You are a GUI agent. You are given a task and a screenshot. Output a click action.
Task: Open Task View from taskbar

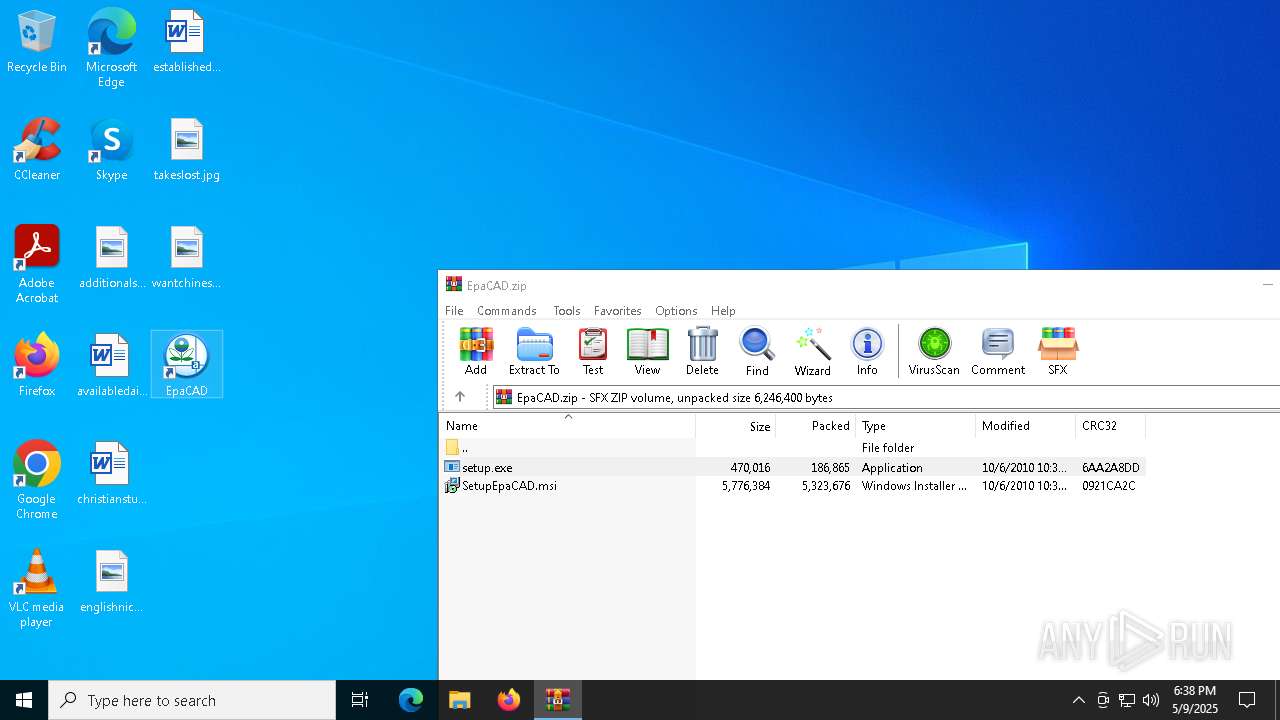360,700
